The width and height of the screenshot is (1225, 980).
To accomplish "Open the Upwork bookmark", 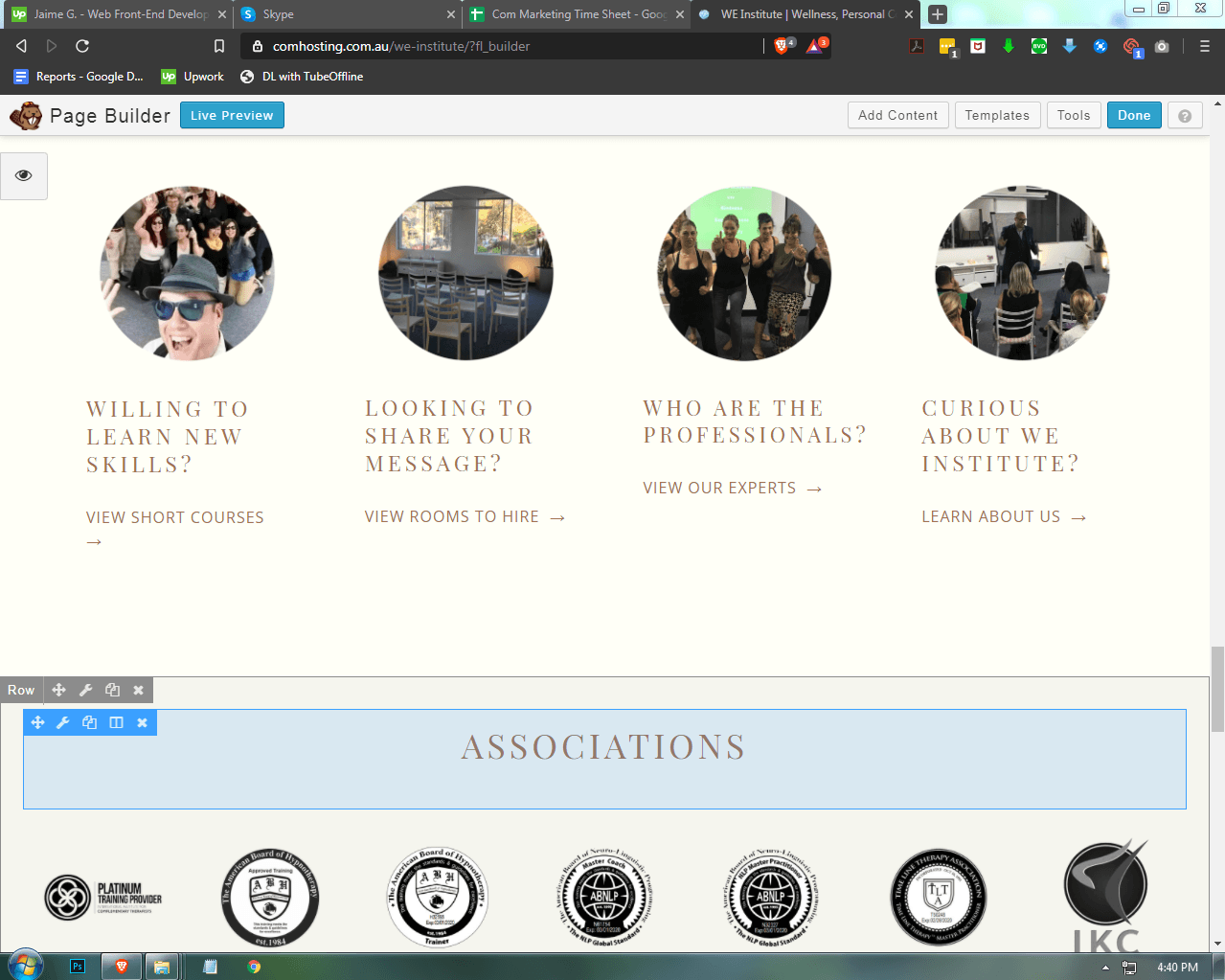I will pyautogui.click(x=193, y=77).
